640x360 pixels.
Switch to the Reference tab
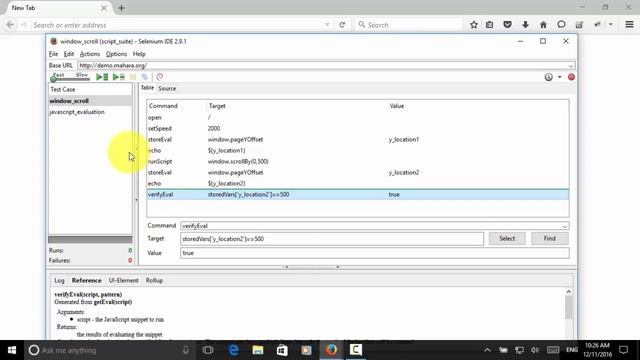pyautogui.click(x=87, y=280)
